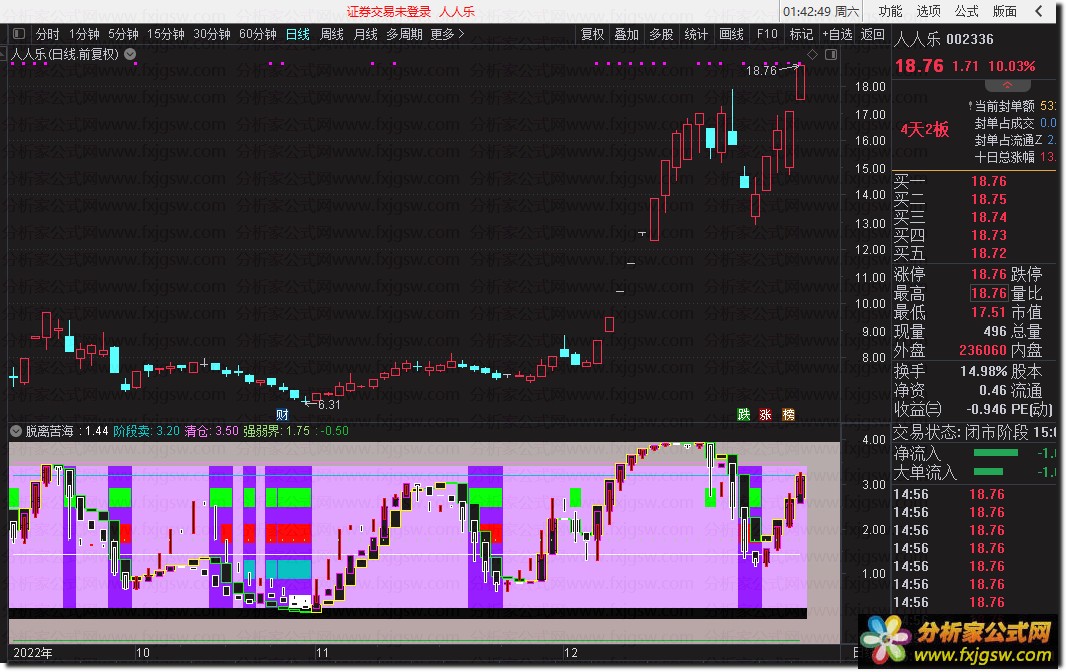Click the 财 marker icon on chart
This screenshot has width=1068, height=672.
point(282,414)
